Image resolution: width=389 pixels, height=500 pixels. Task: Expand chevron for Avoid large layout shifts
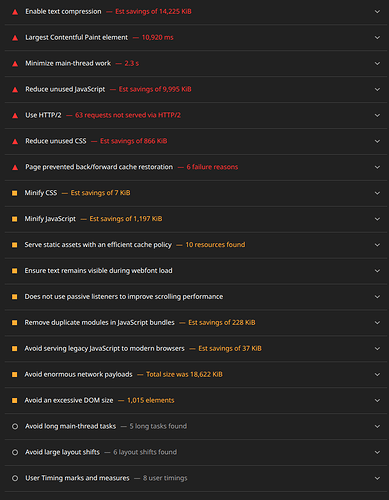(x=377, y=452)
